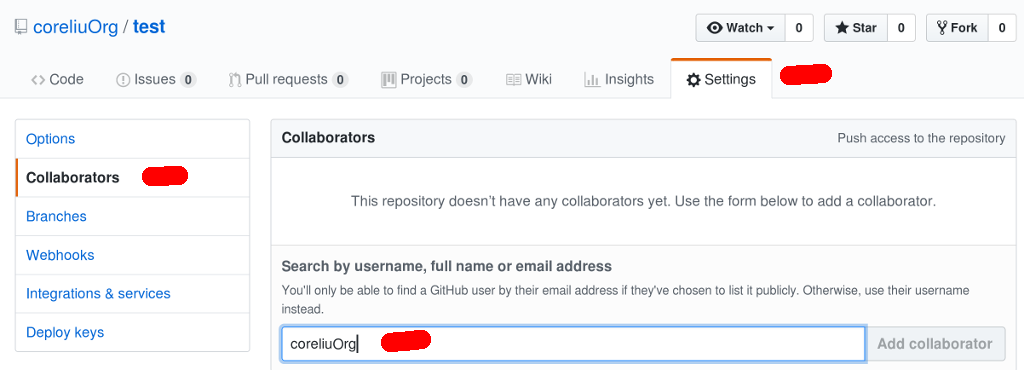Click the Code tab angle-brackets icon
Viewport: 1024px width, 370px height.
click(38, 80)
